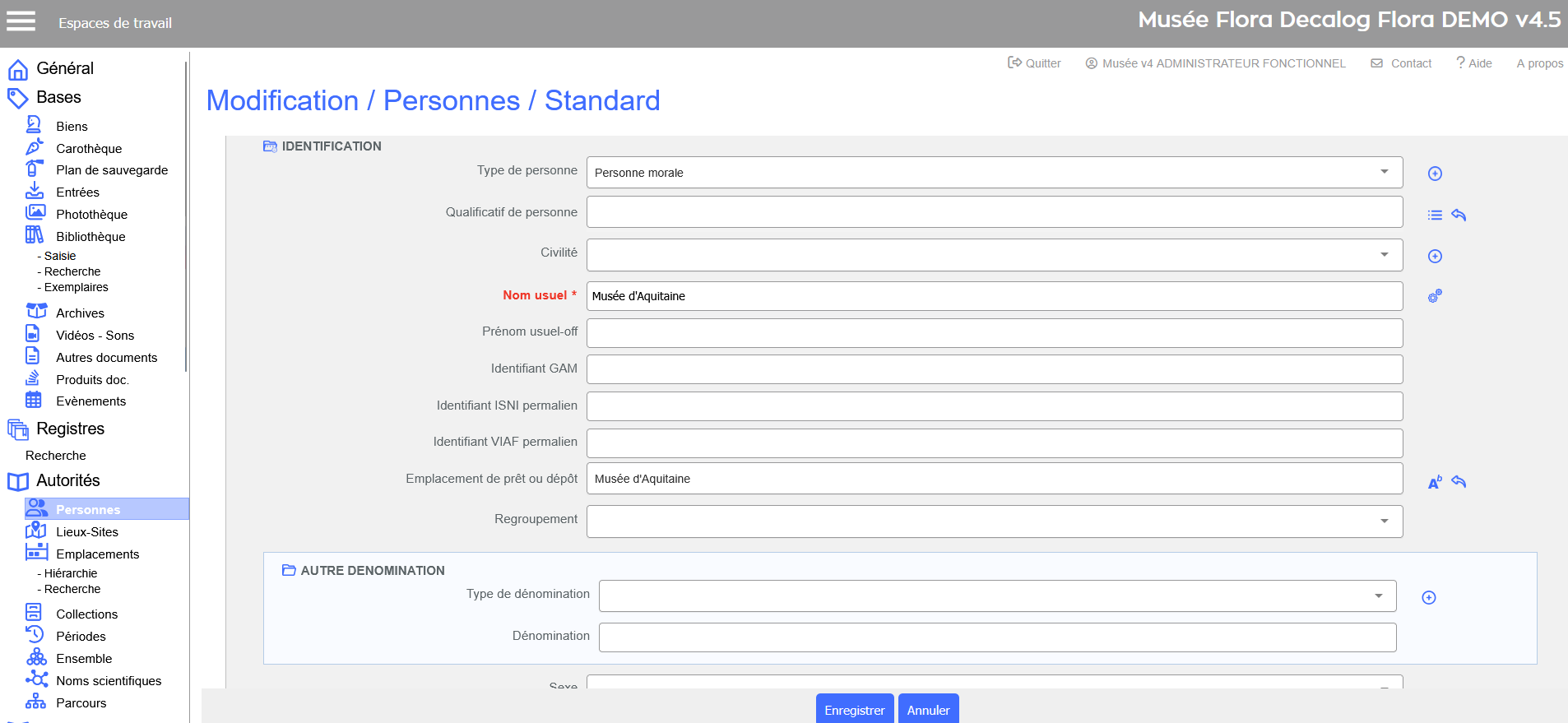Click the Nom usuel input field
The width and height of the screenshot is (1568, 723).
[x=994, y=296]
